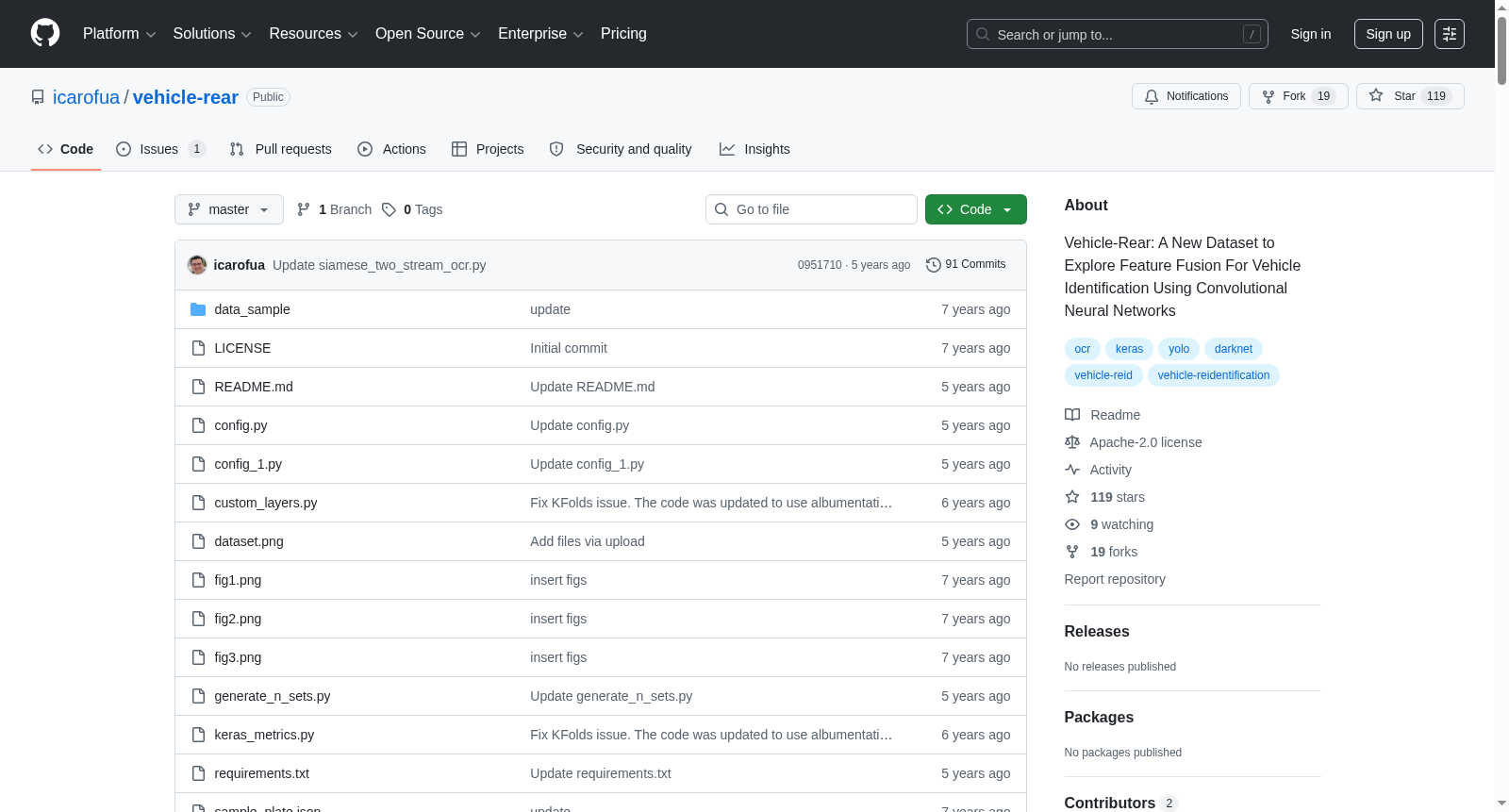
Task: Click the Go to file input
Action: tap(811, 209)
